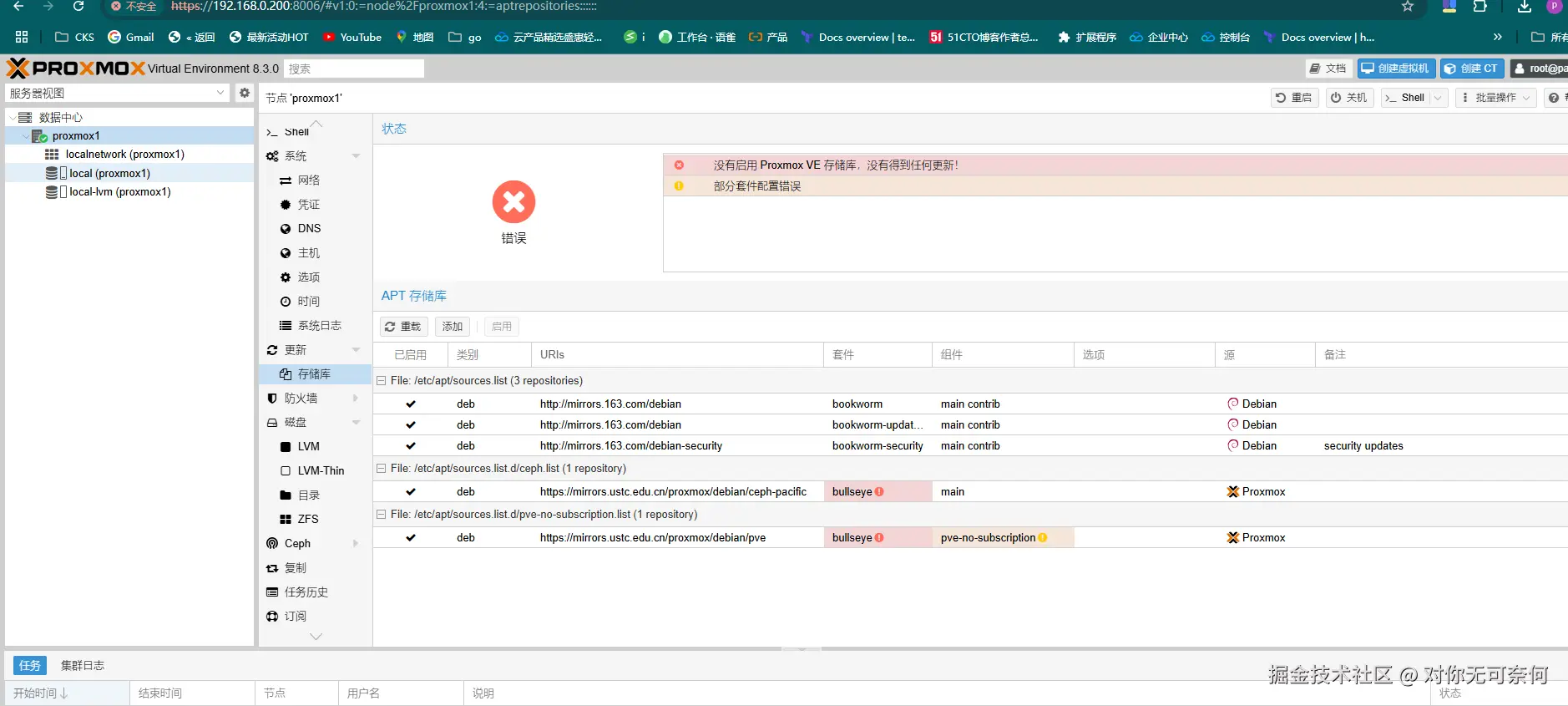Screen dimensions: 1568x706
Task: Open the Shell button dropdown arrow
Action: pos(1438,98)
